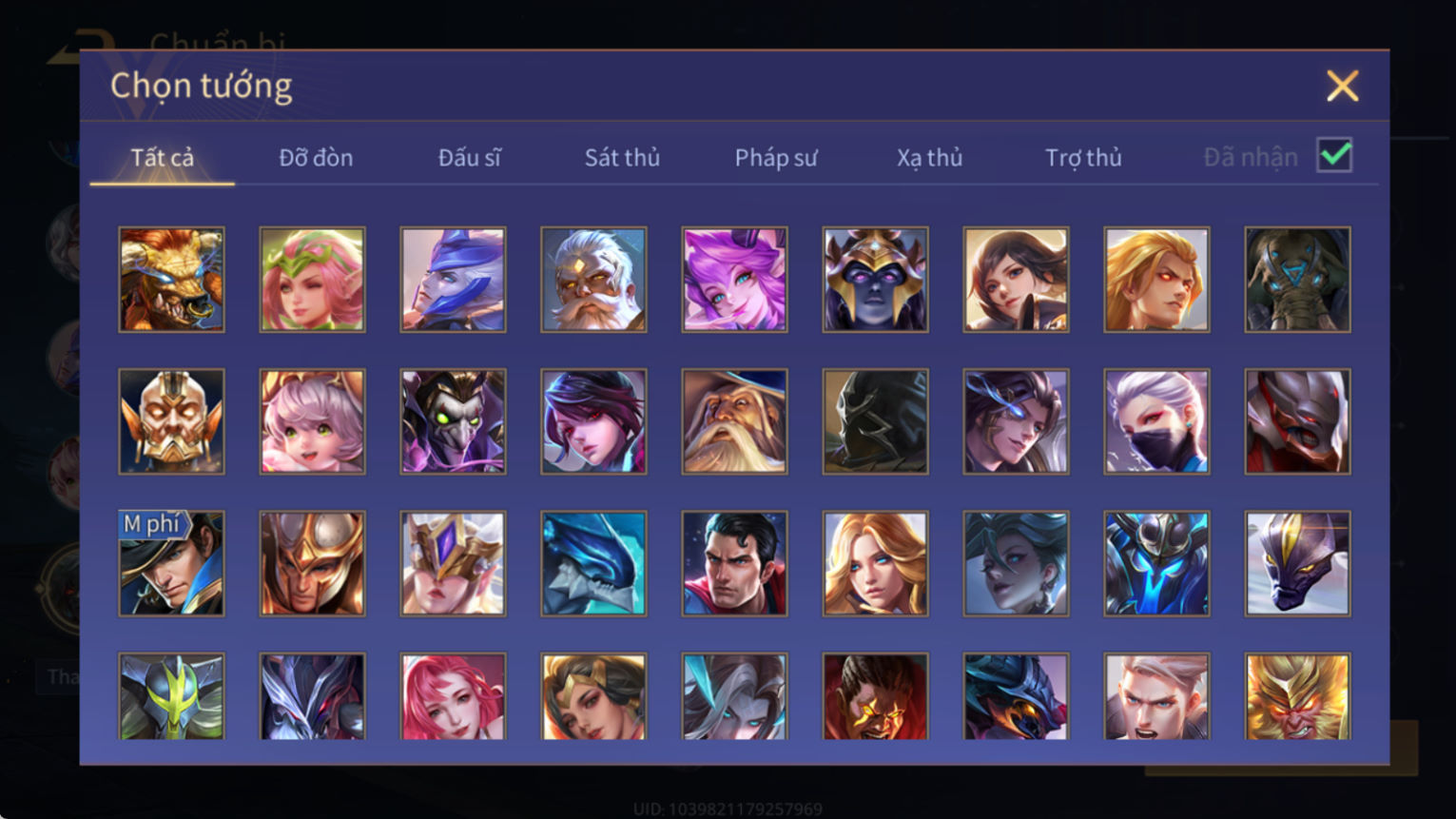Image resolution: width=1456 pixels, height=819 pixels.
Task: Choose the hooded dark assassin hero
Action: 875,421
